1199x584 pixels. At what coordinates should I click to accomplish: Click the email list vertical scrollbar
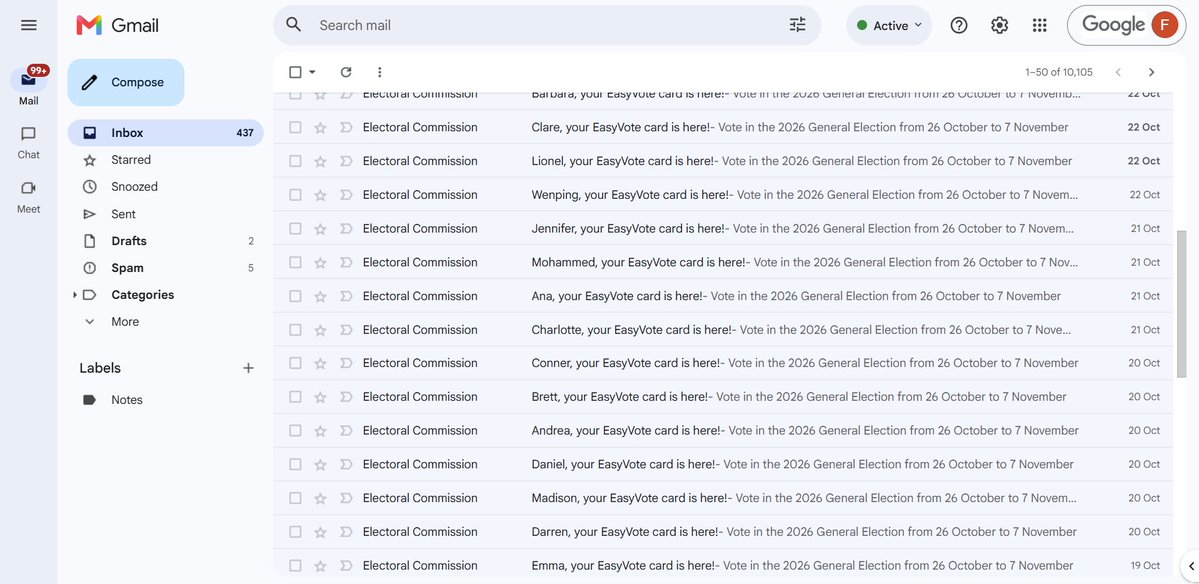[1181, 303]
